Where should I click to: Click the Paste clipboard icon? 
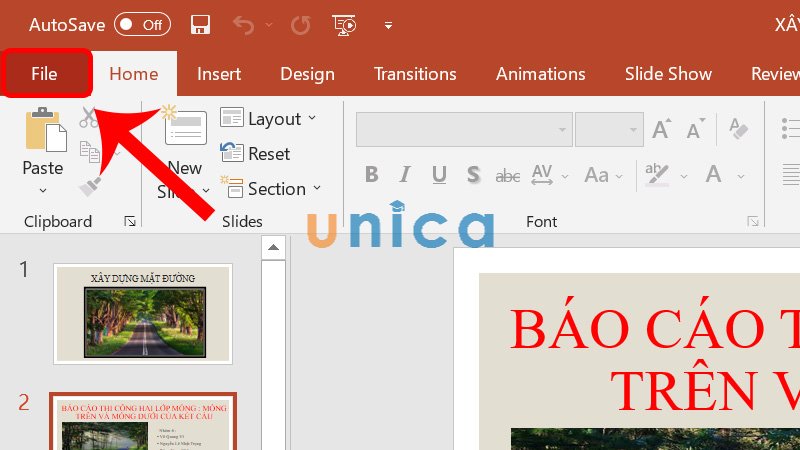point(43,131)
